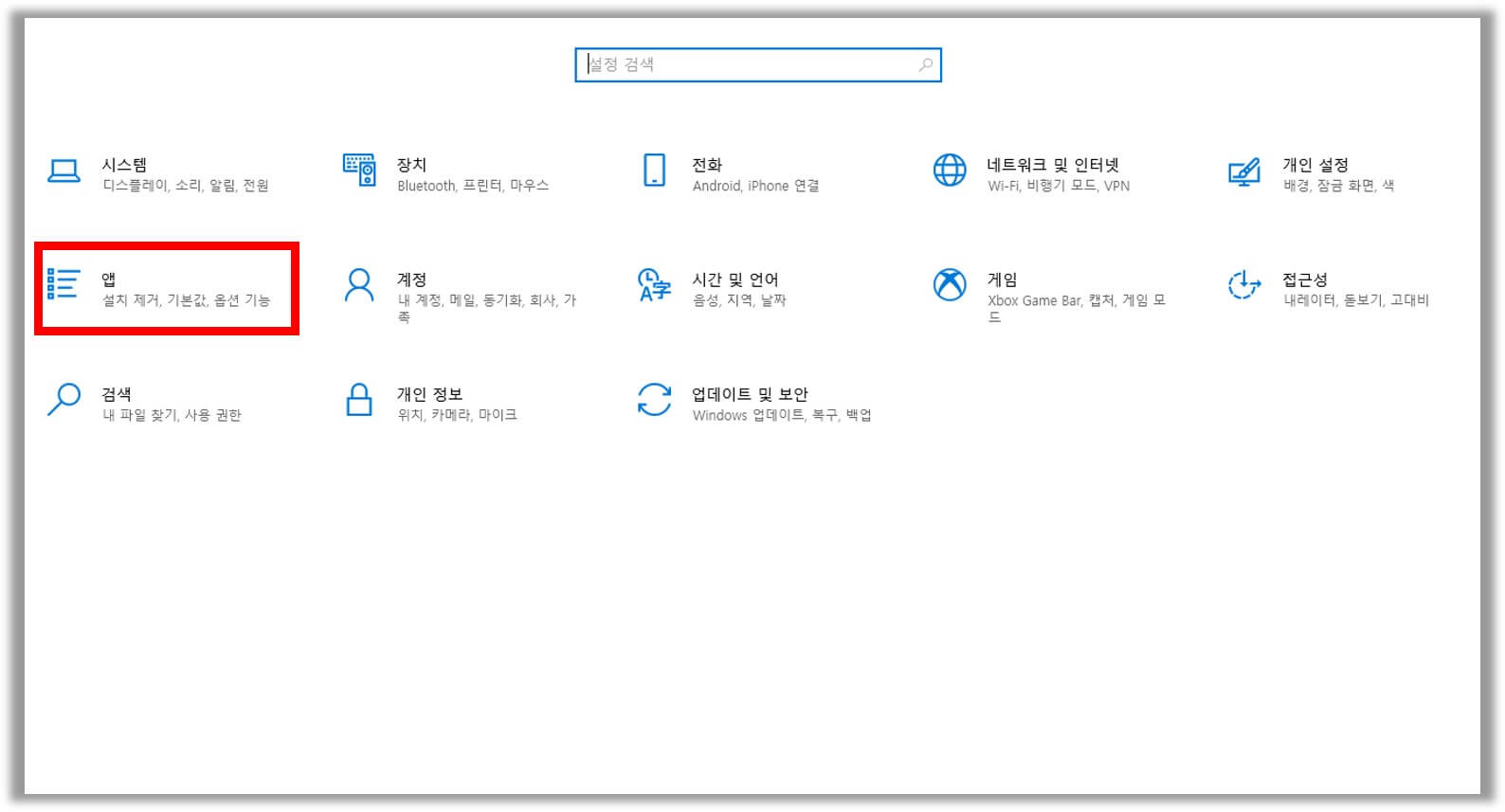Screen dimensions: 1505x812
Task: Open 접근성 title
Action: (1305, 280)
